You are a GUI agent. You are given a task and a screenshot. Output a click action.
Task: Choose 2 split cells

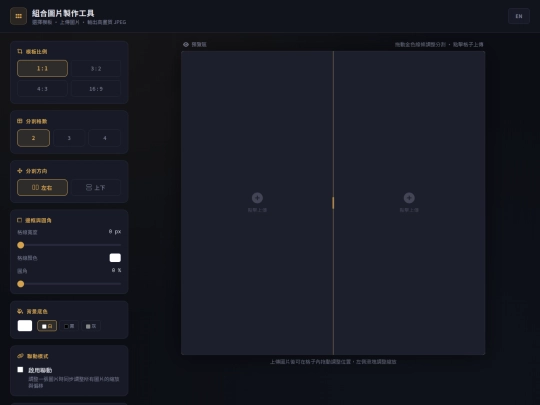(x=33, y=138)
